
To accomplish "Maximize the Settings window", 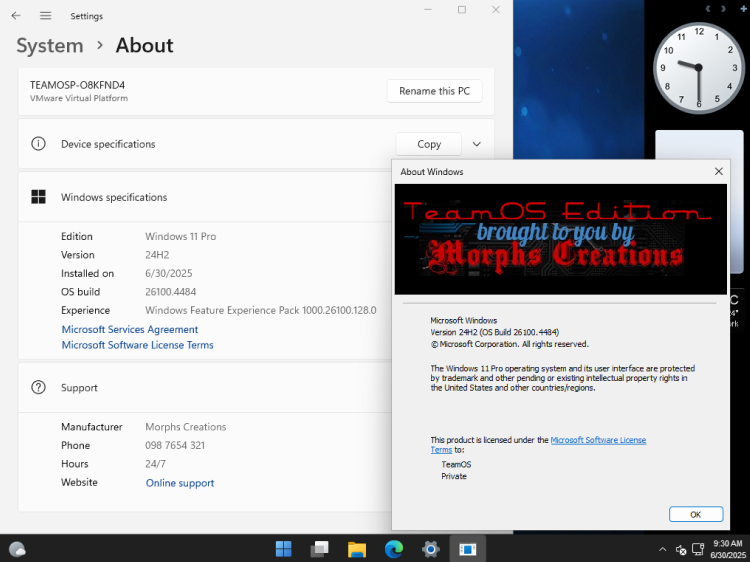I will (x=462, y=10).
